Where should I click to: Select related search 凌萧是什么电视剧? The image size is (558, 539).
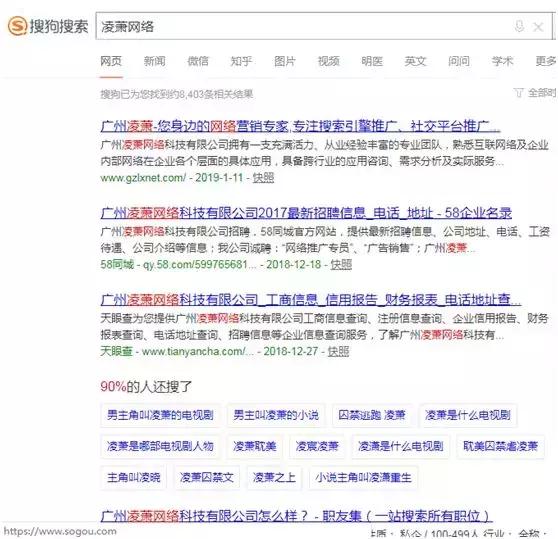[x=468, y=415]
